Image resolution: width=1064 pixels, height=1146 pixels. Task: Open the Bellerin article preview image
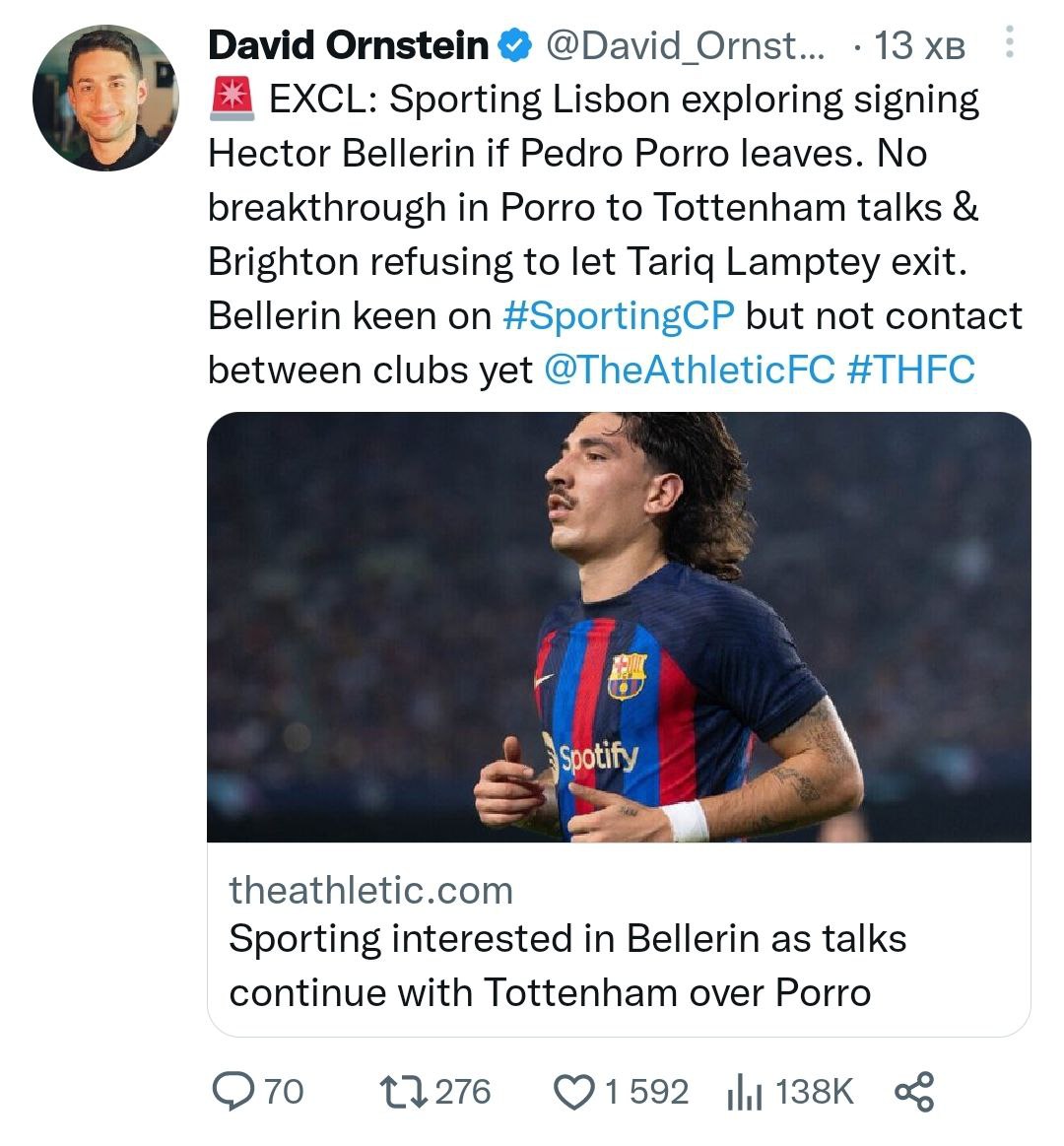[619, 627]
